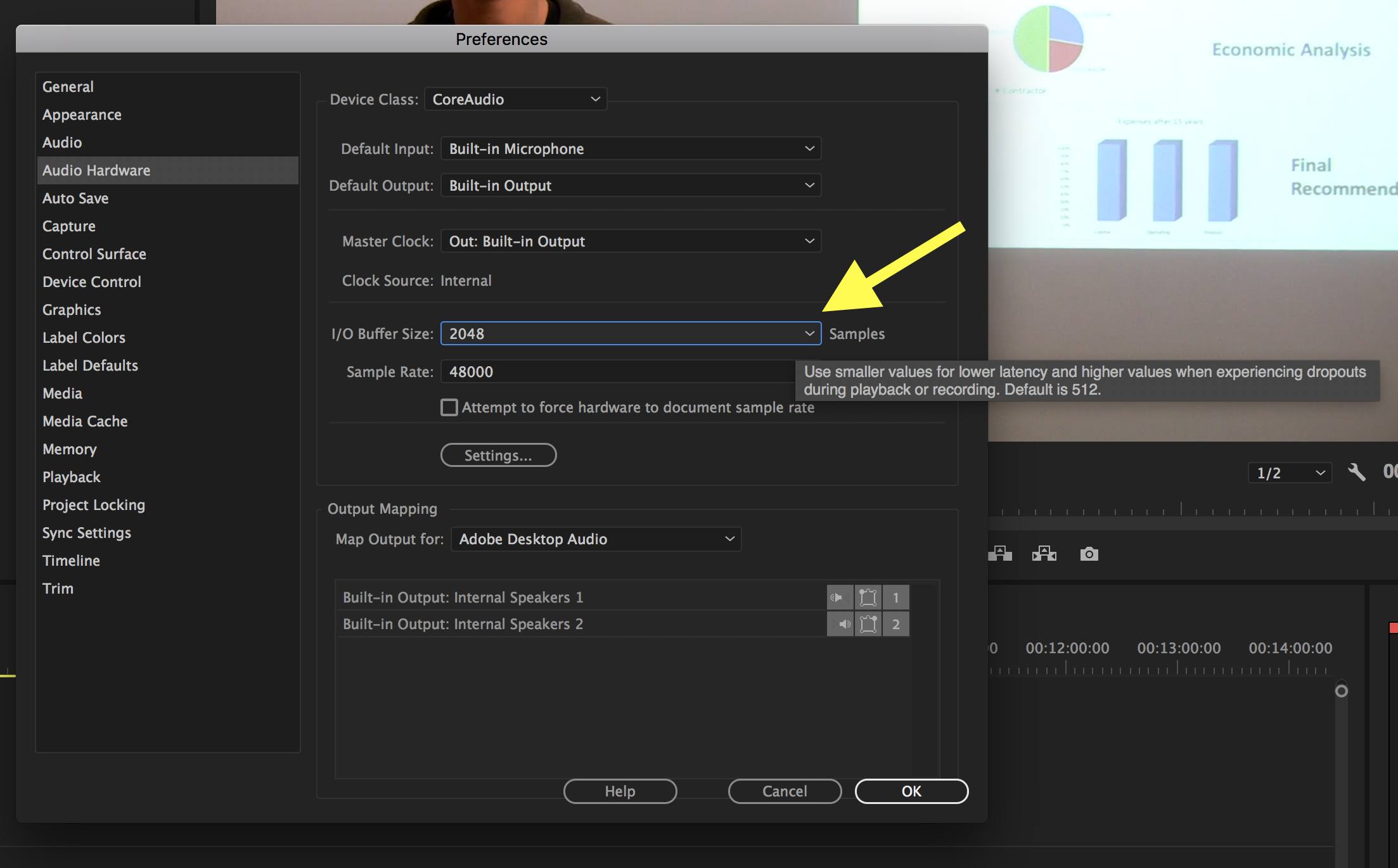Open I/O Buffer Size dropdown
Screen dimensions: 1398x868
[x=631, y=334]
